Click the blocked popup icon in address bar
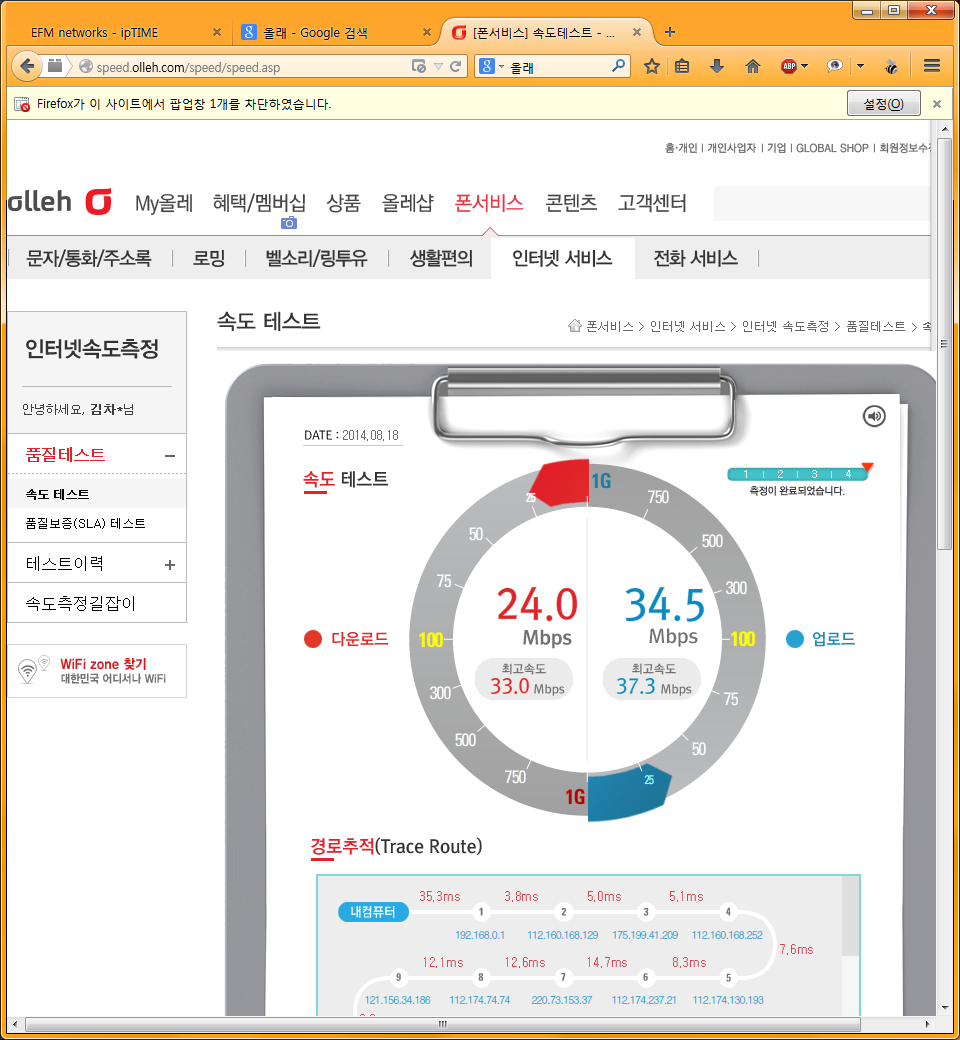This screenshot has width=960, height=1040. click(419, 66)
